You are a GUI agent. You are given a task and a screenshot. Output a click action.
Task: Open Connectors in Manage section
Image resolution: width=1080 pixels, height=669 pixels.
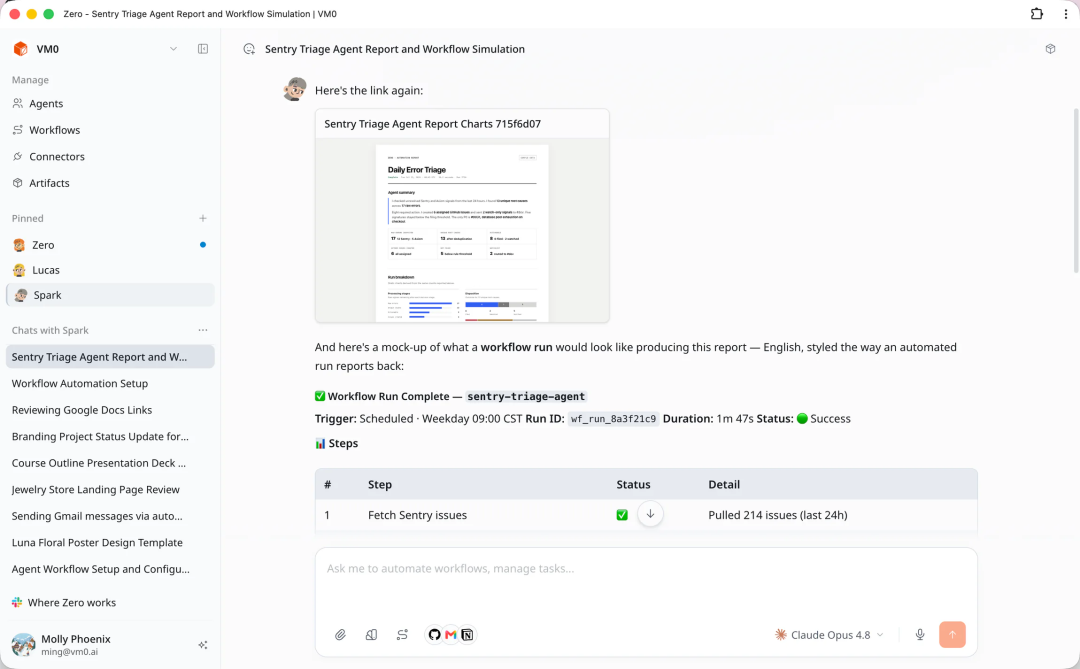coord(56,156)
